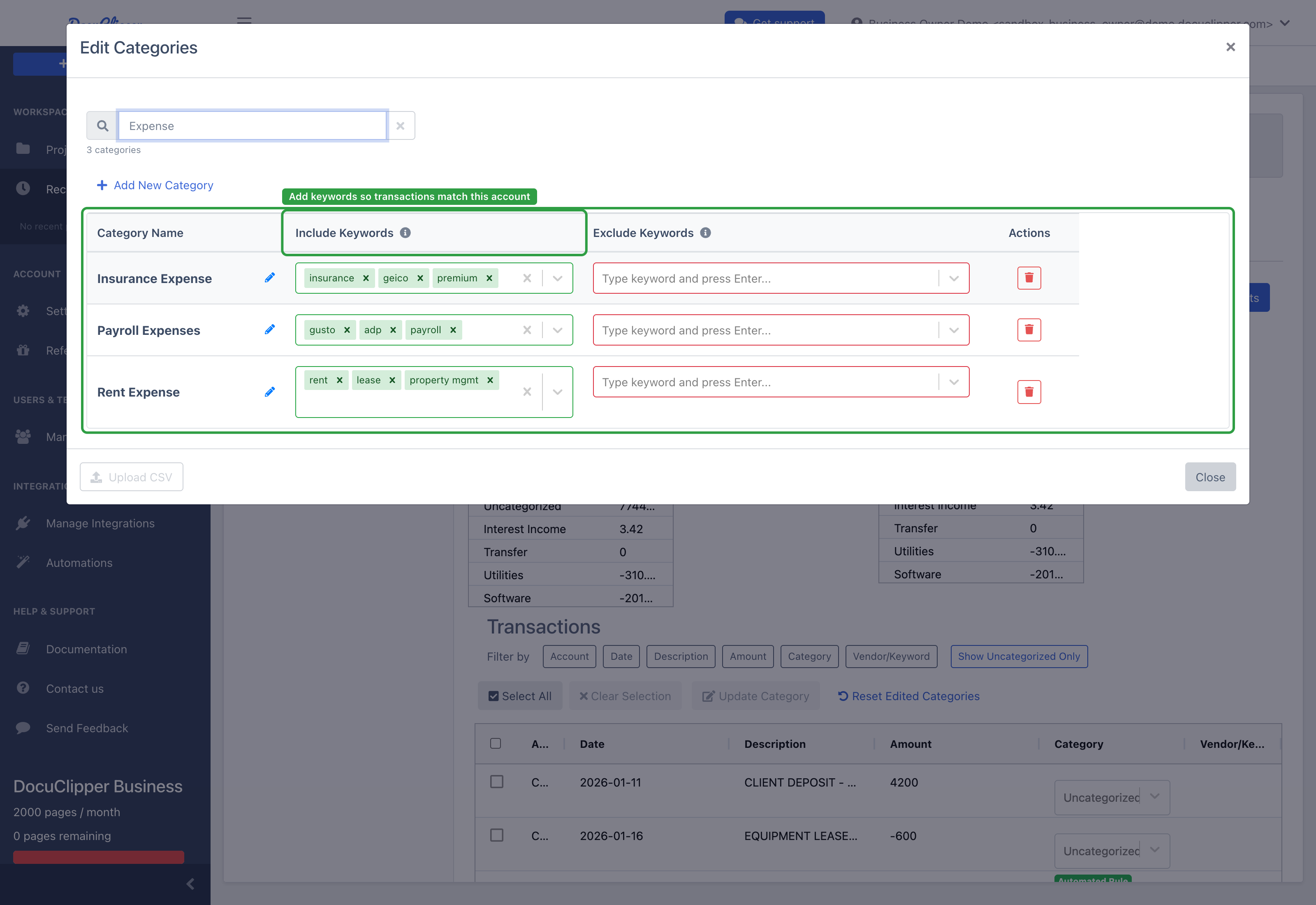Click the Close button in dialog footer
This screenshot has width=1316, height=905.
1210,477
